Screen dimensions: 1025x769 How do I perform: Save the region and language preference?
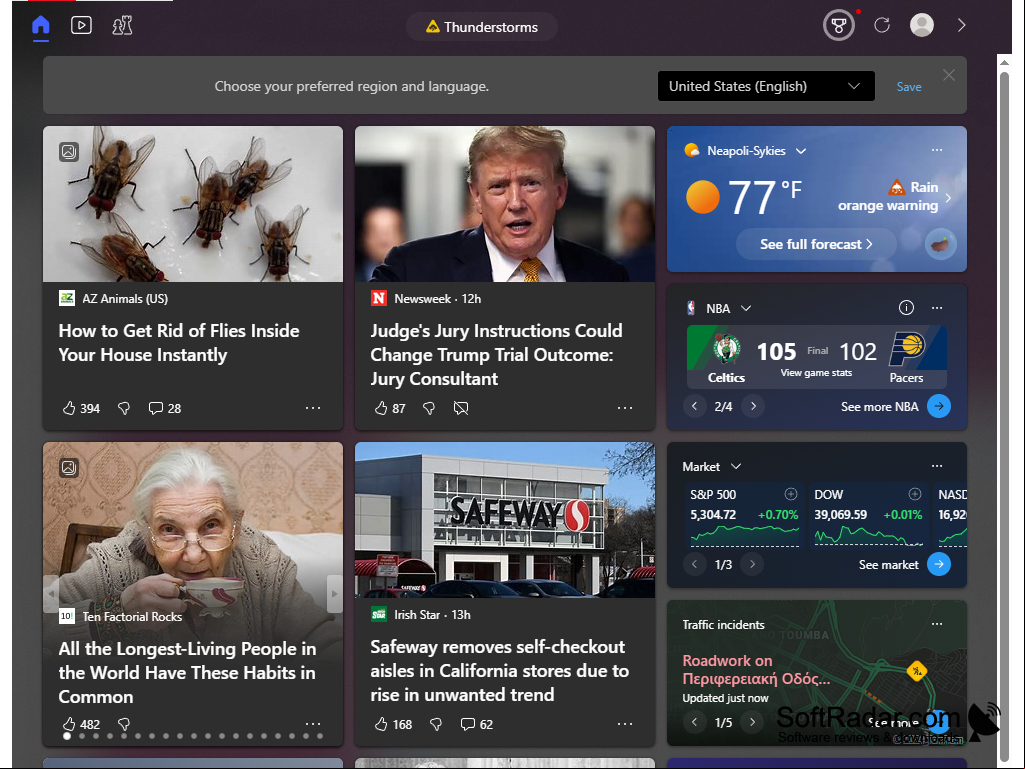[x=909, y=87]
